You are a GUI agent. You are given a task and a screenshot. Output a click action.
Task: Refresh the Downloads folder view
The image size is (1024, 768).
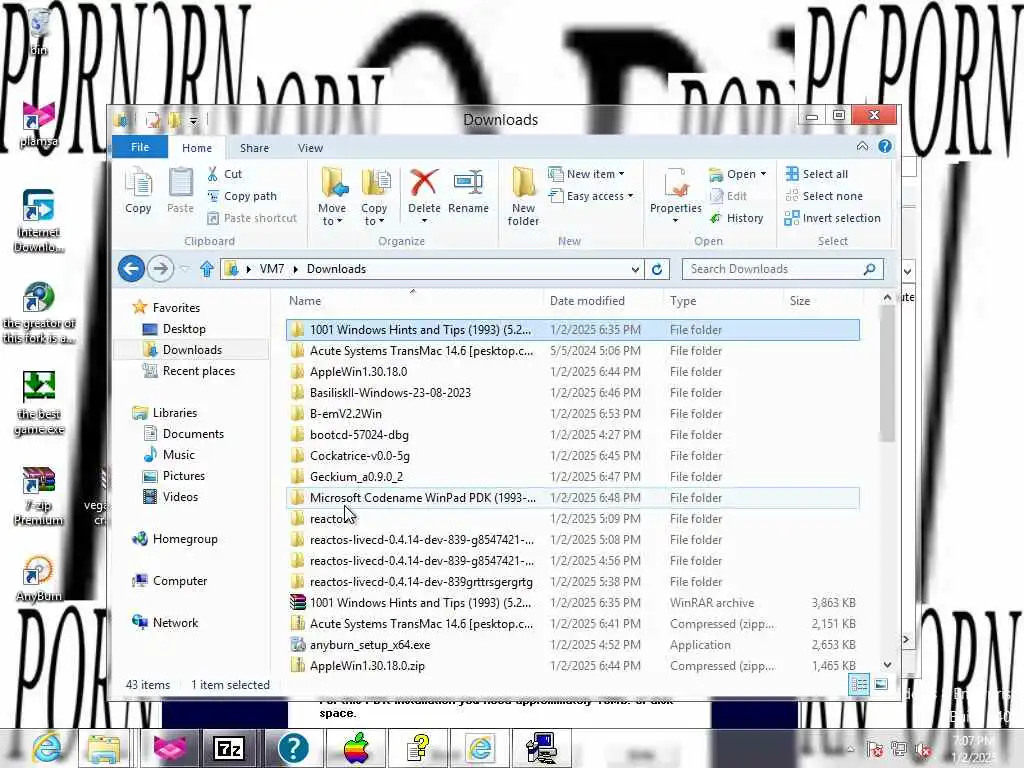coord(657,269)
